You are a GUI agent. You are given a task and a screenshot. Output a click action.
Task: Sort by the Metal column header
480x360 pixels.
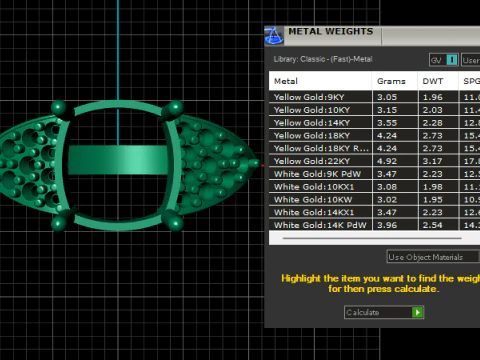point(320,81)
